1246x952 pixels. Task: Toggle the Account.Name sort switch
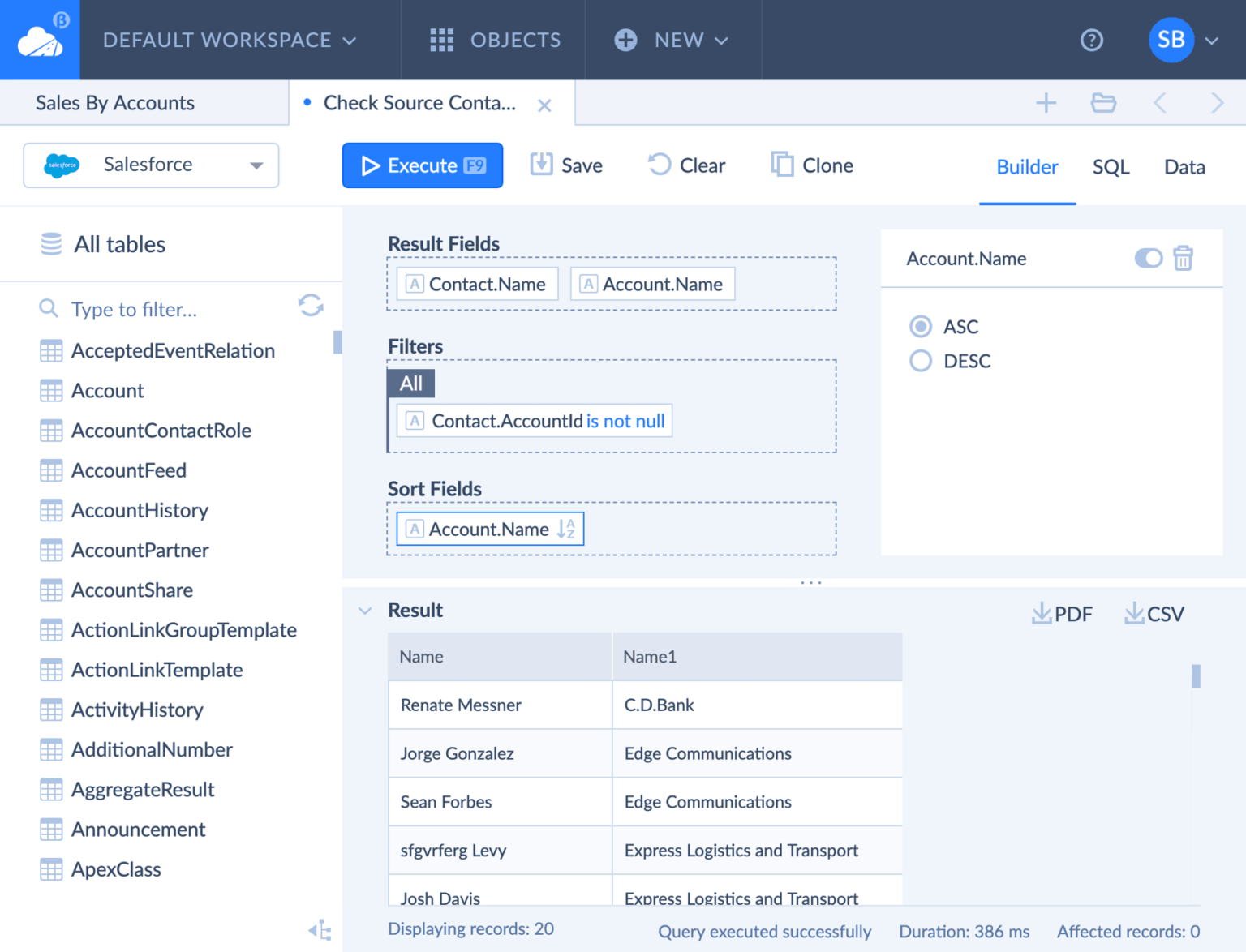pyautogui.click(x=1148, y=258)
